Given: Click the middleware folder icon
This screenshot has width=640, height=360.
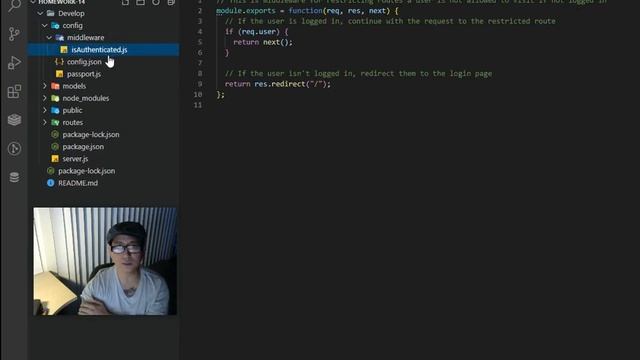Looking at the screenshot, I should coord(60,38).
